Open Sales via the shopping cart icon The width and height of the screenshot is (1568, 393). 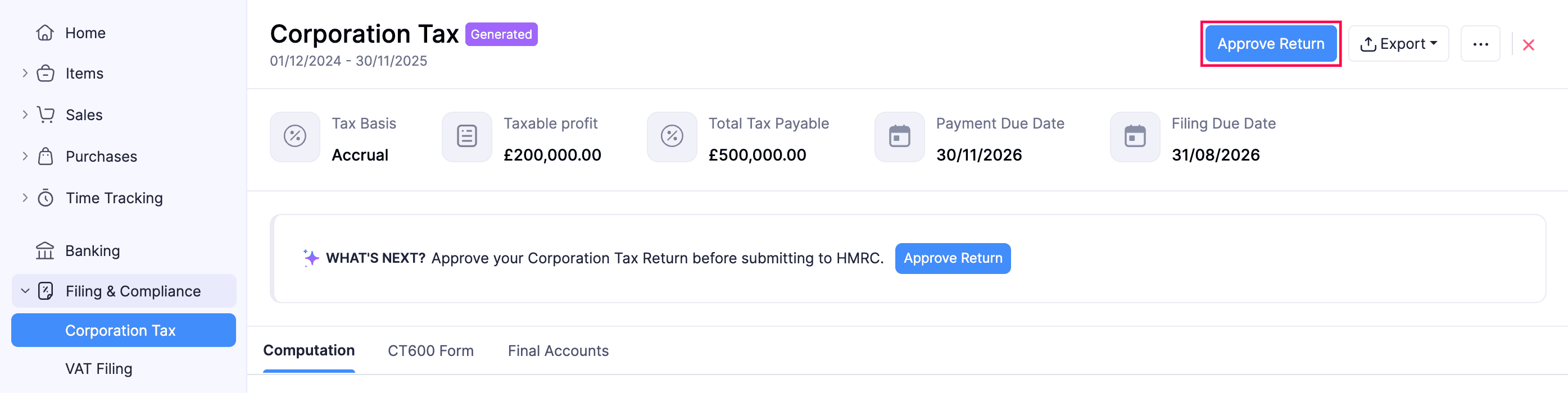pyautogui.click(x=46, y=115)
